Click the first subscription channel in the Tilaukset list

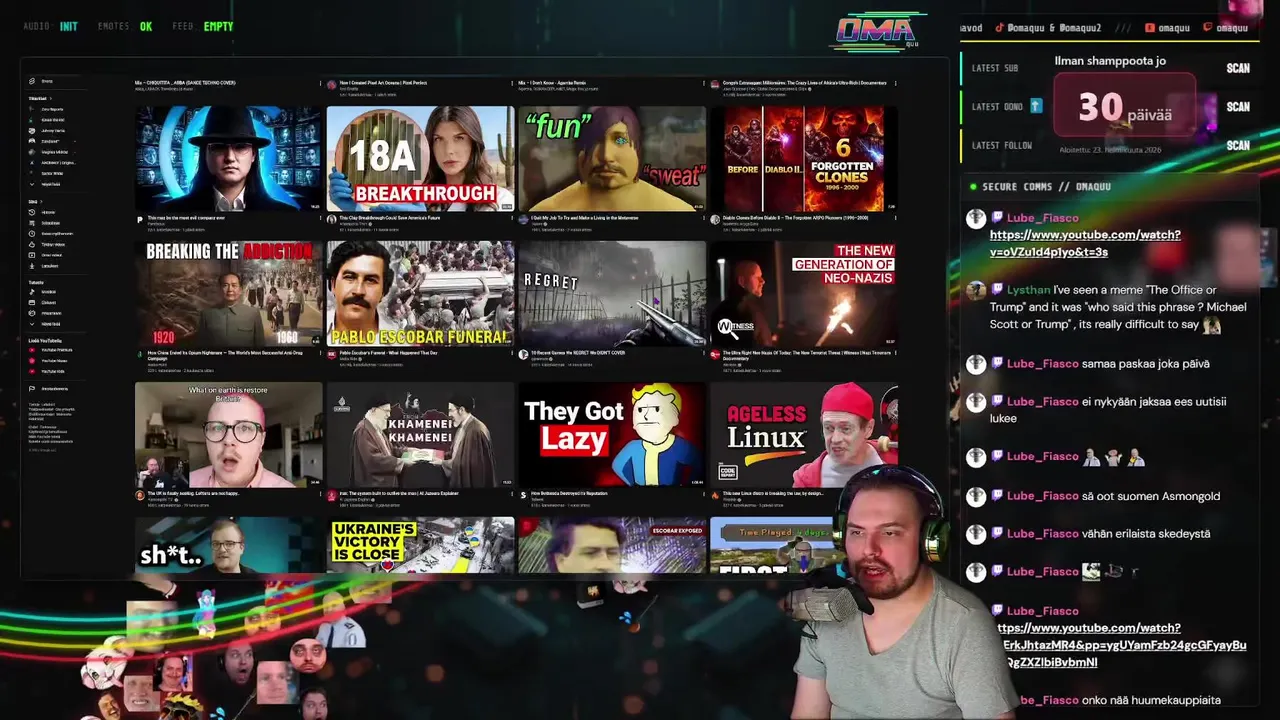(48, 109)
